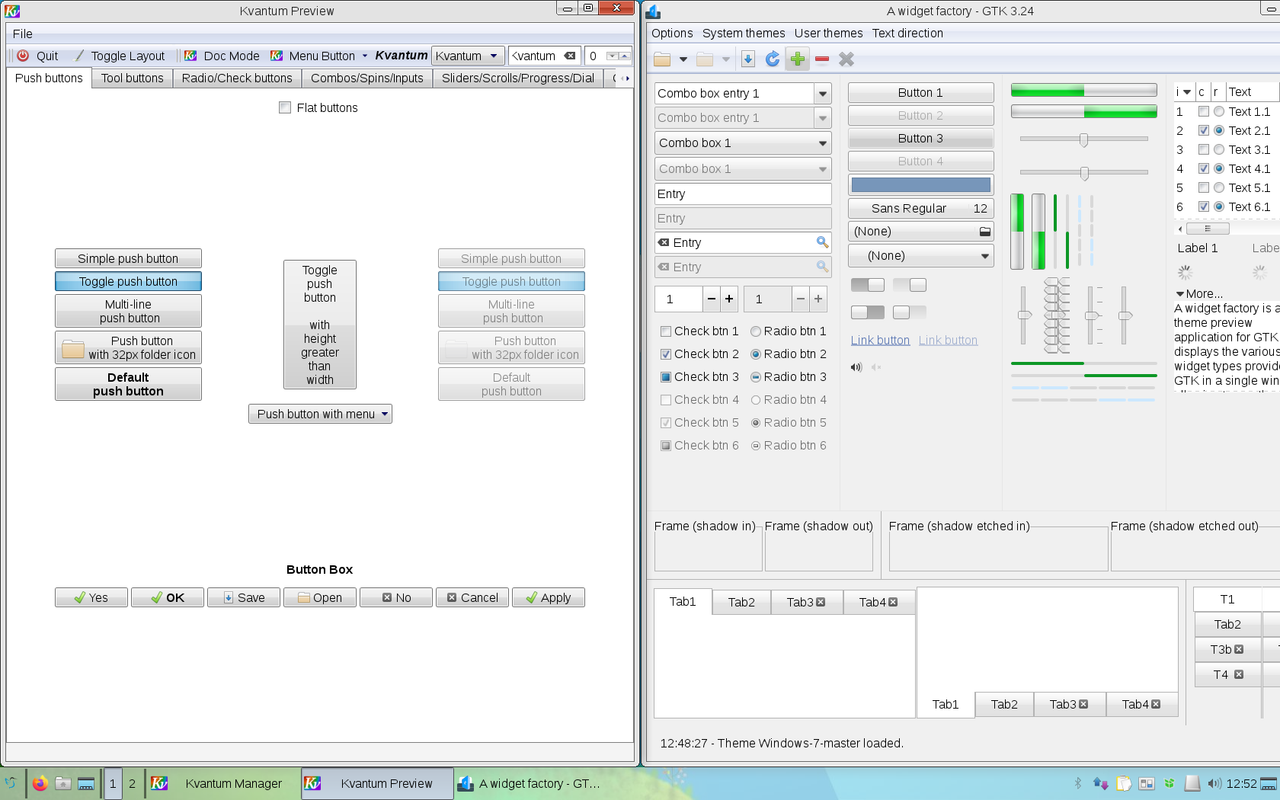Screen dimensions: 1280x800
Task: Click the Toggle Layout toolbar item
Action: 119,56
